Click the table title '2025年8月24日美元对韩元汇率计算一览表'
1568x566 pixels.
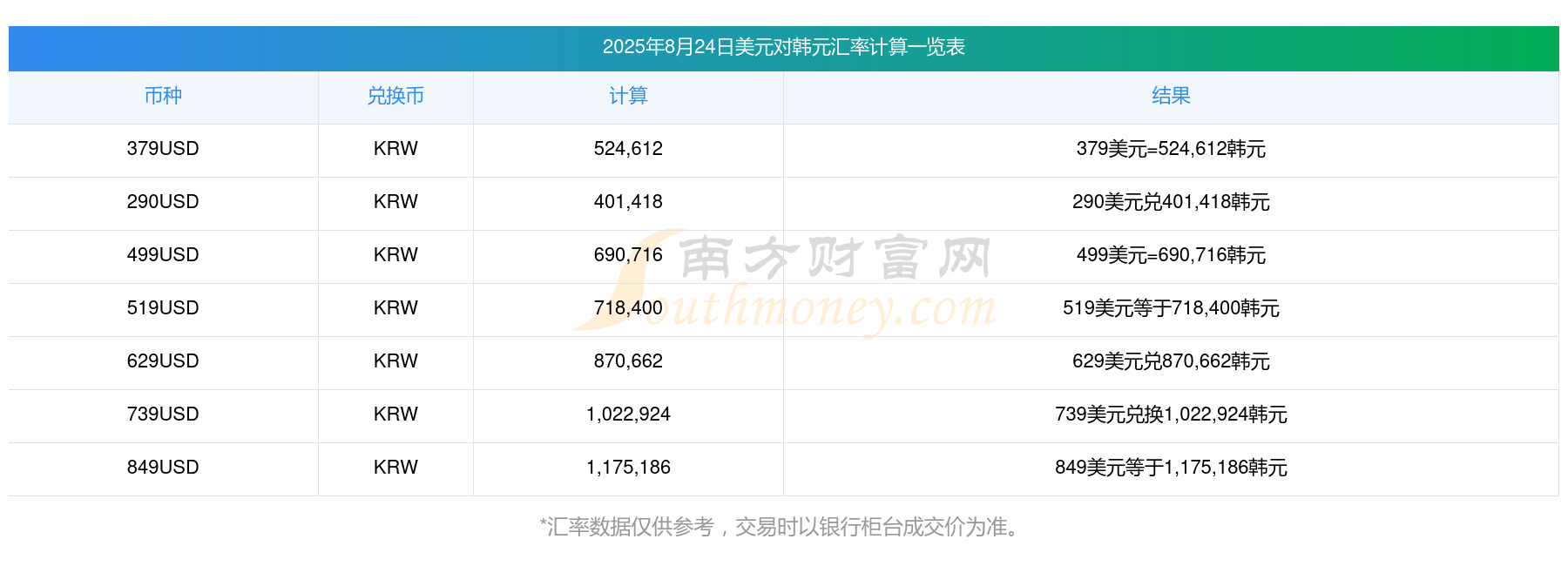coord(783,47)
